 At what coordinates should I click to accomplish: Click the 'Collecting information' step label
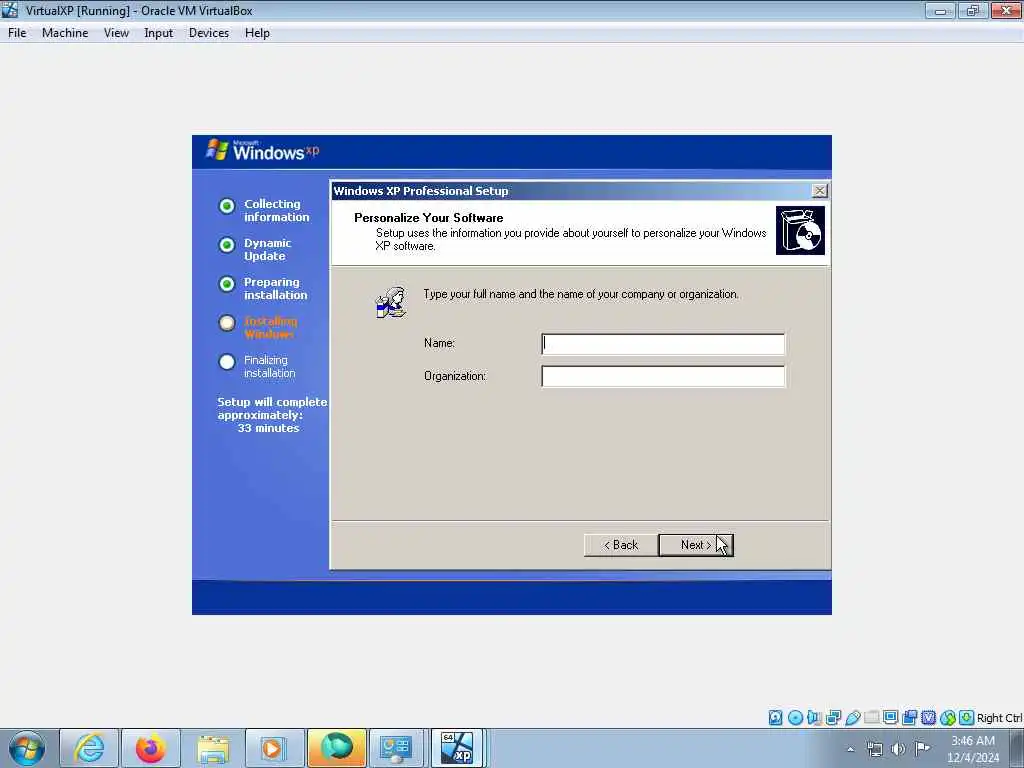click(276, 210)
